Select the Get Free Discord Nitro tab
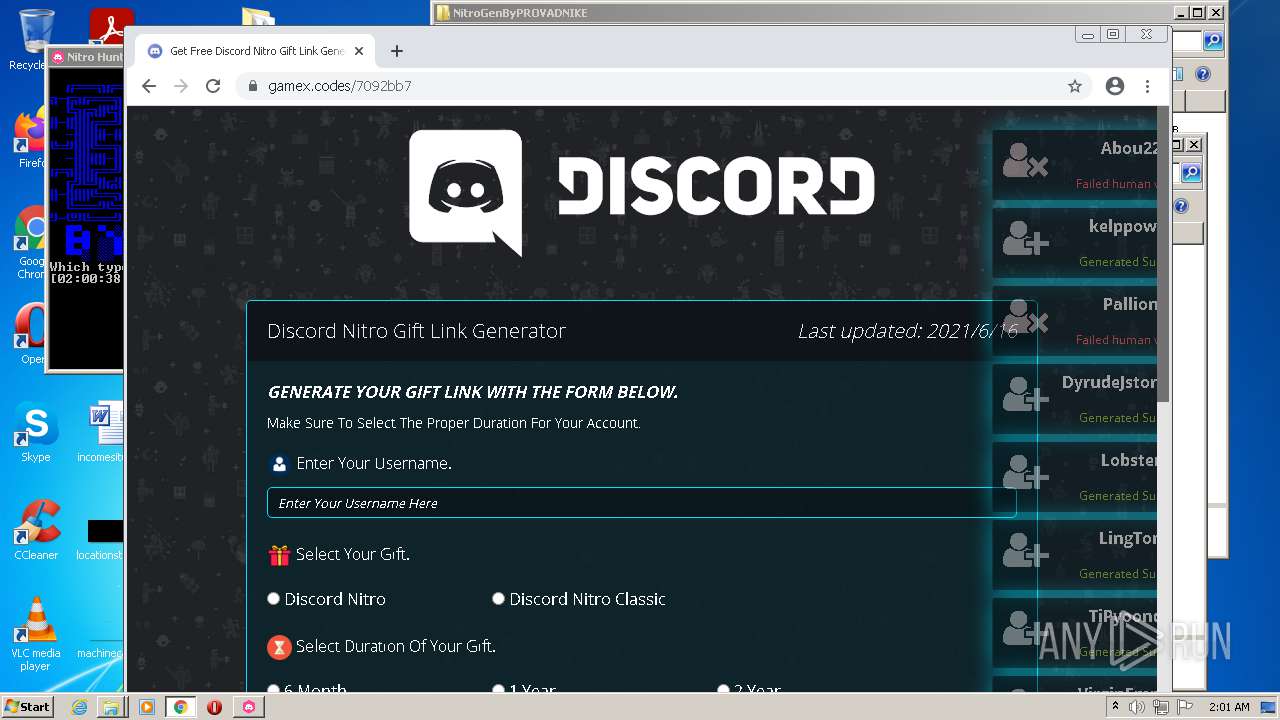Viewport: 1280px width, 720px height. pos(255,51)
